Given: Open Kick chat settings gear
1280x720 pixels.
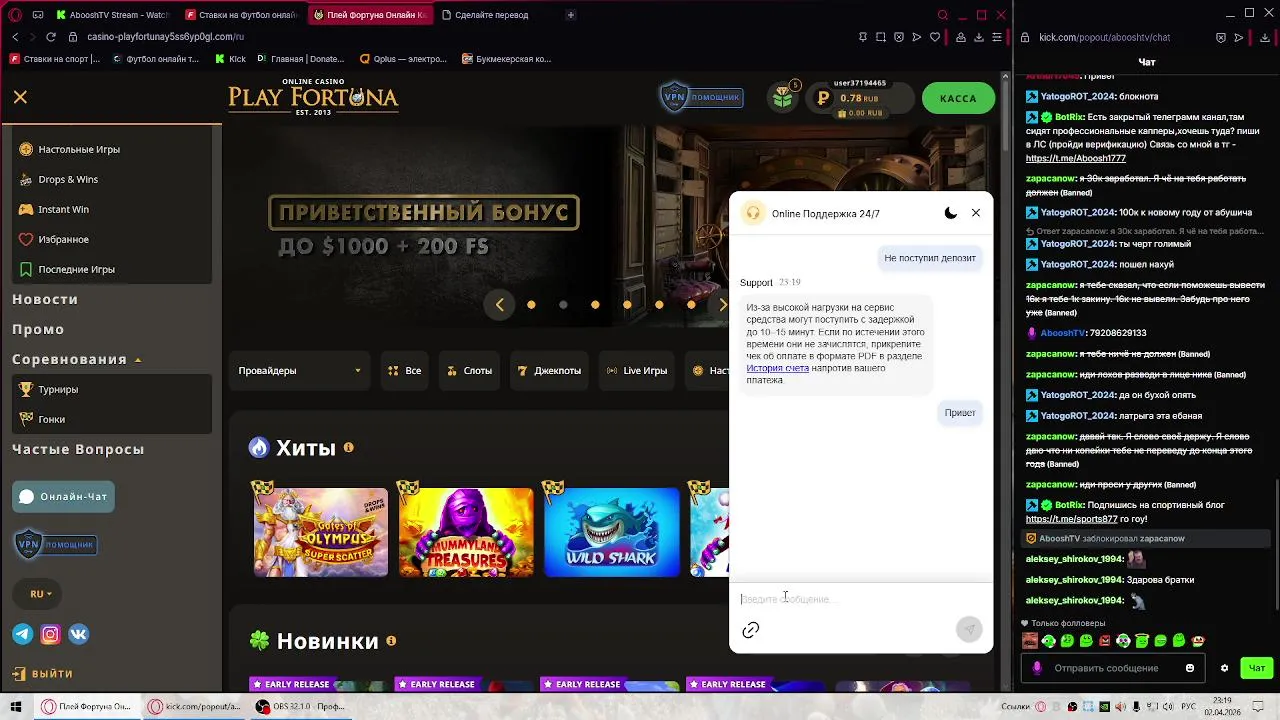Looking at the screenshot, I should [1224, 668].
